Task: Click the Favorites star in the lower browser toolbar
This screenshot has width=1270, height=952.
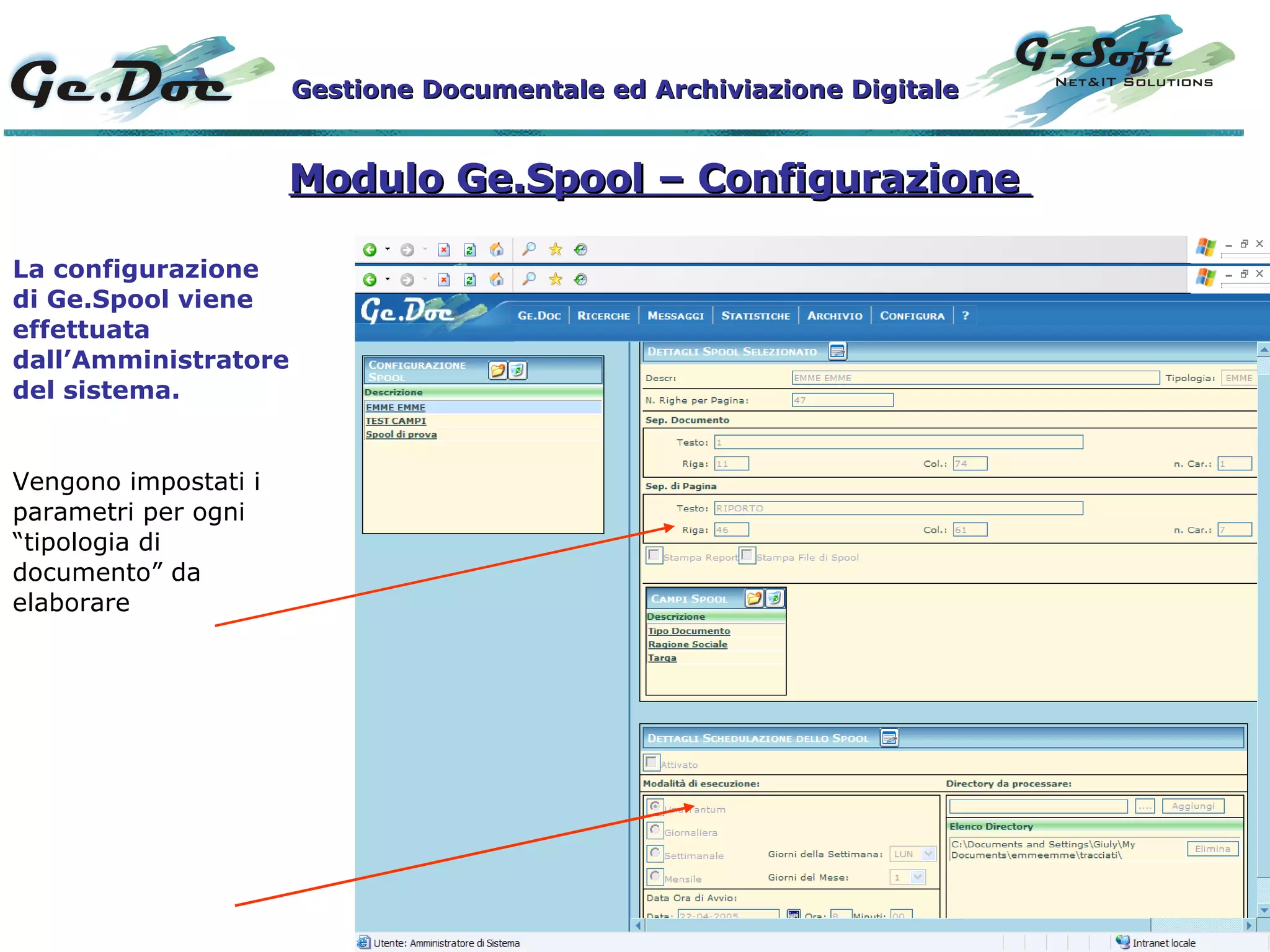Action: [556, 279]
